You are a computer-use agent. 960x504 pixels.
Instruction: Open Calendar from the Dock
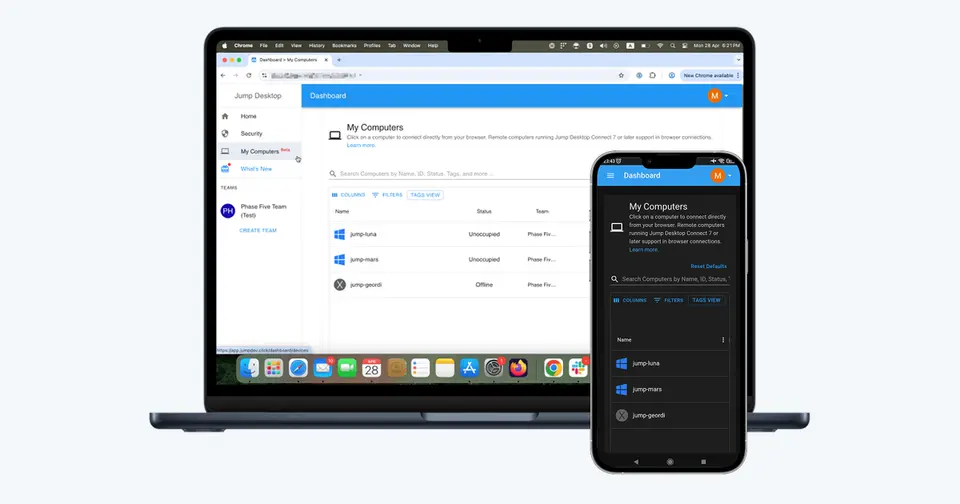tap(372, 368)
